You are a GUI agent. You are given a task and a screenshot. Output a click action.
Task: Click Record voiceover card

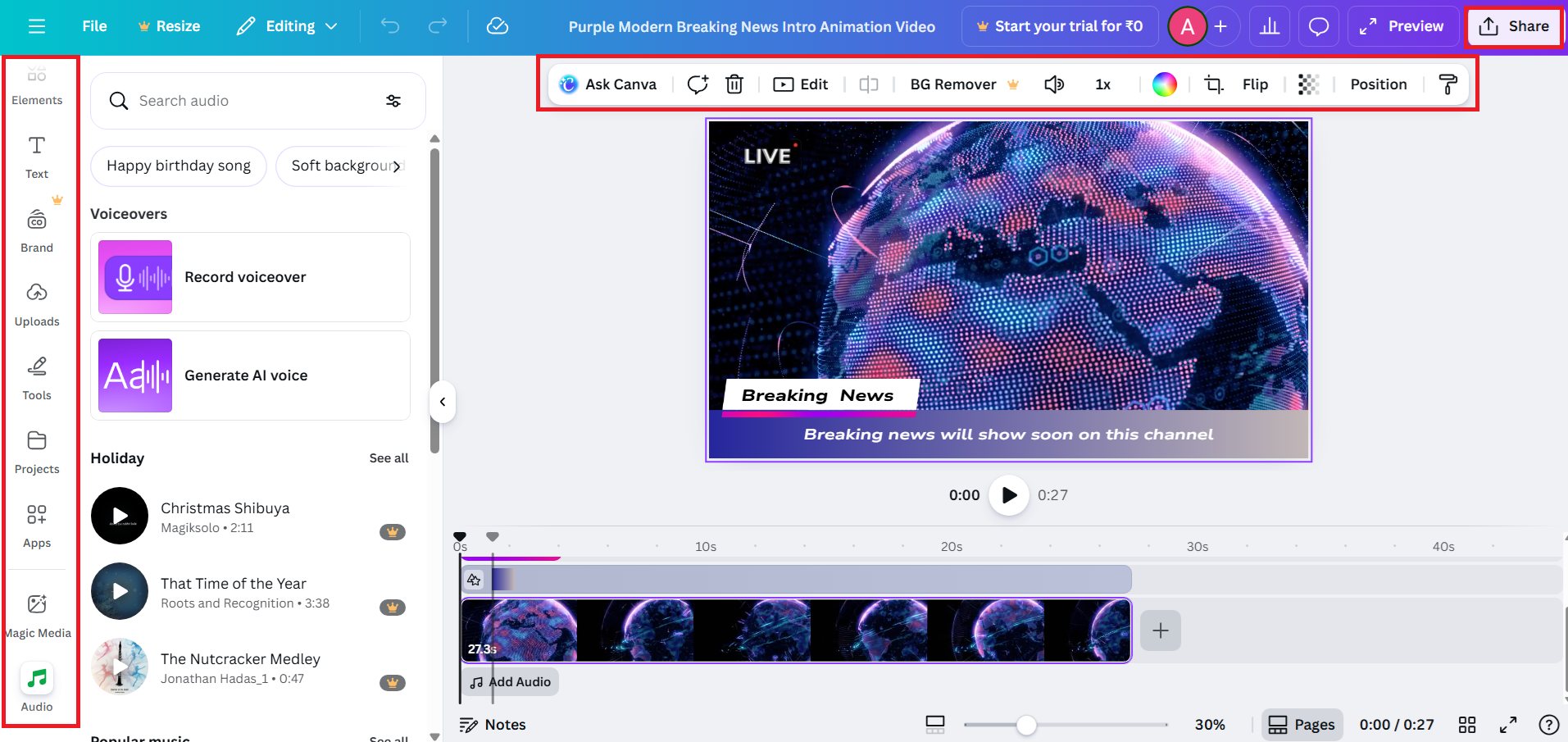[x=250, y=277]
